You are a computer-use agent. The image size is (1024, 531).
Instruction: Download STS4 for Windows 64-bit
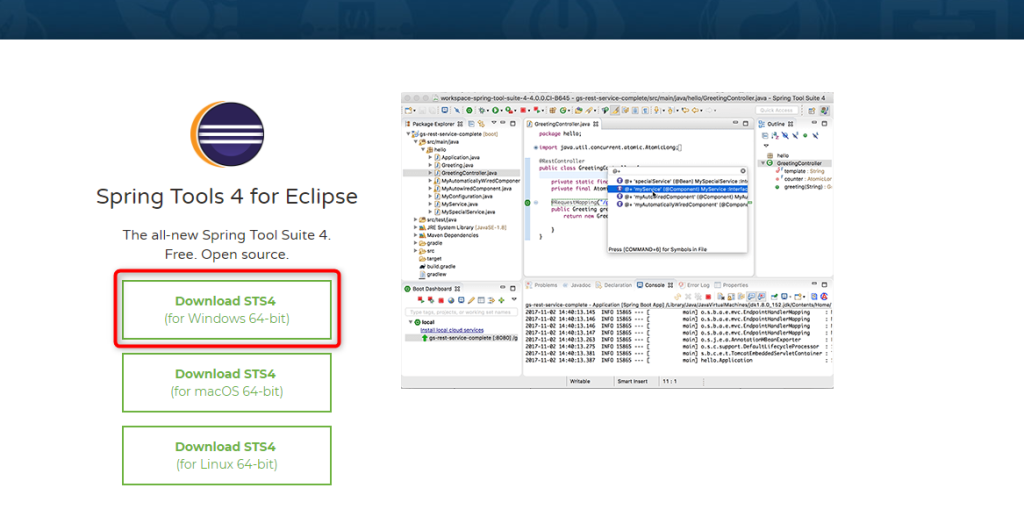227,310
